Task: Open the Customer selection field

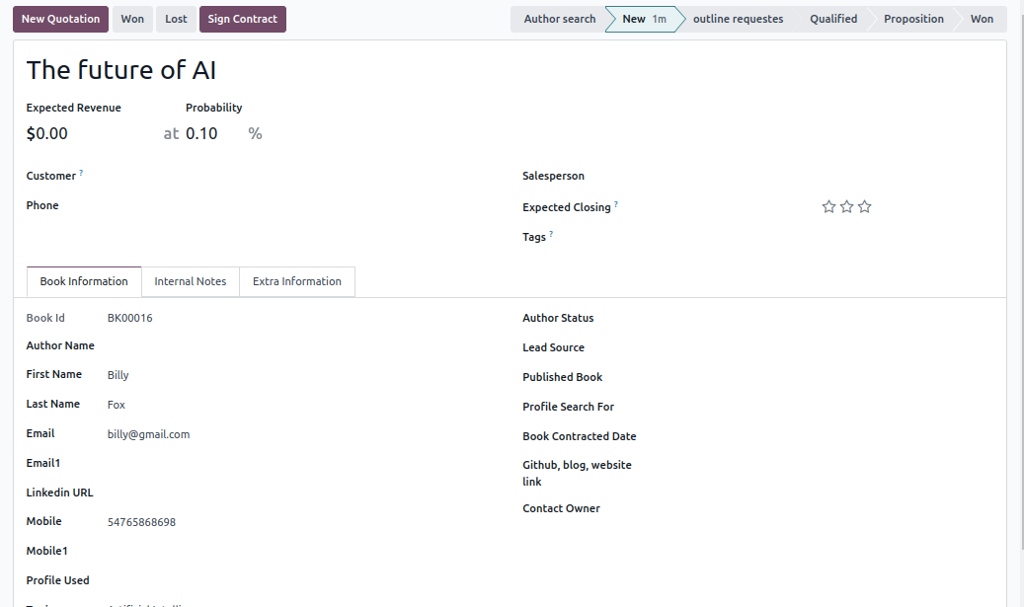Action: [x=290, y=176]
